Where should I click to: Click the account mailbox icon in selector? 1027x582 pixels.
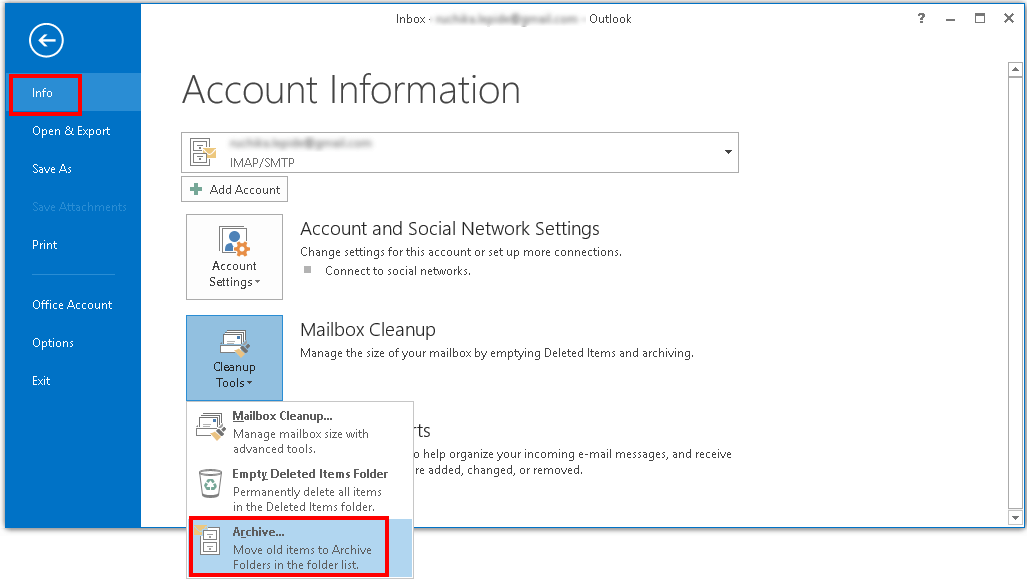pos(203,152)
